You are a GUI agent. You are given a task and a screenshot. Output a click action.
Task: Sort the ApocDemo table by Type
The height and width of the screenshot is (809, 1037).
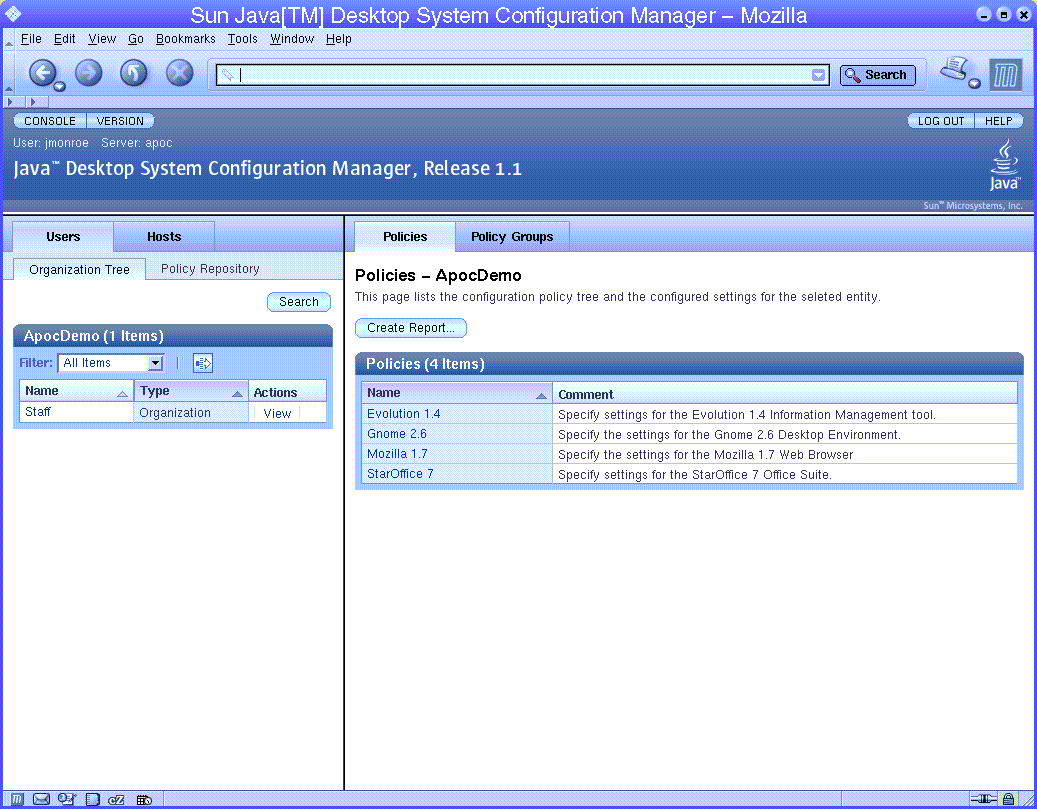click(190, 391)
